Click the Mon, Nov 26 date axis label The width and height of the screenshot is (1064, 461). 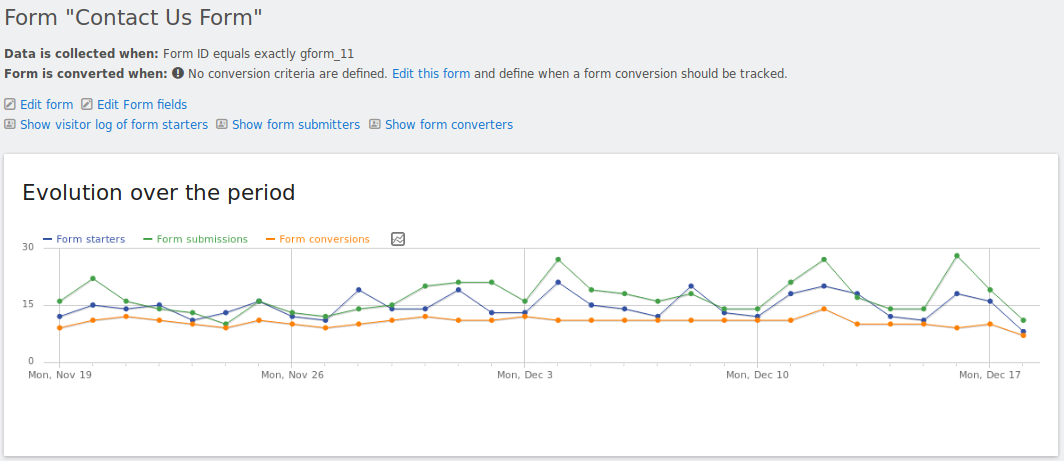pyautogui.click(x=292, y=375)
